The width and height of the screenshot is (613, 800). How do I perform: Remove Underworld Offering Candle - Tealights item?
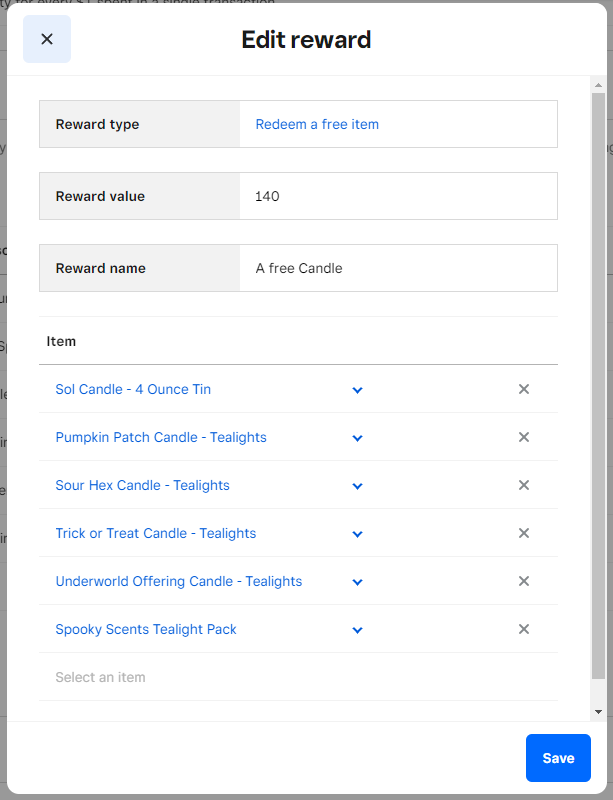point(523,581)
